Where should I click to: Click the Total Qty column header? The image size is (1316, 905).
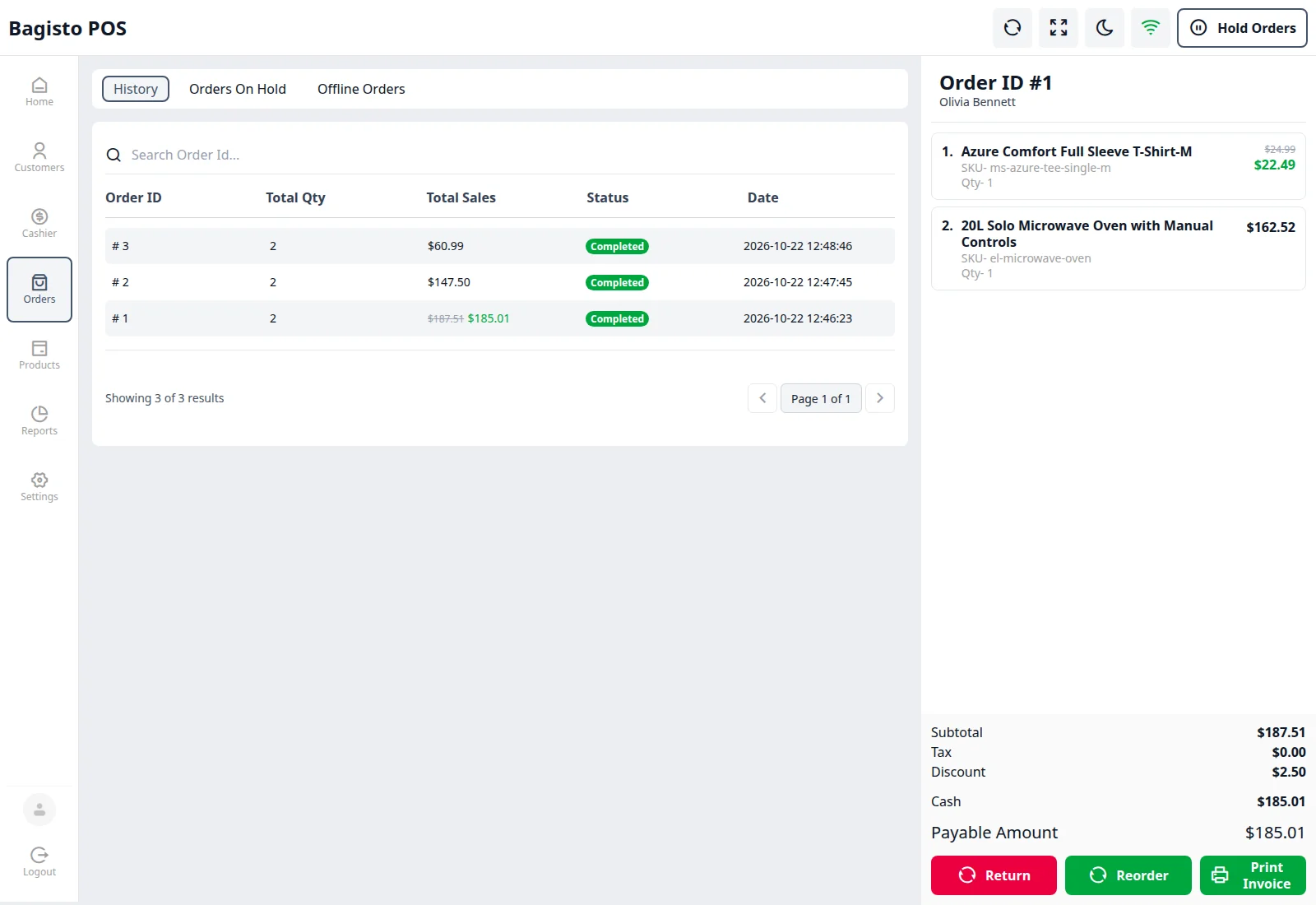tap(295, 197)
